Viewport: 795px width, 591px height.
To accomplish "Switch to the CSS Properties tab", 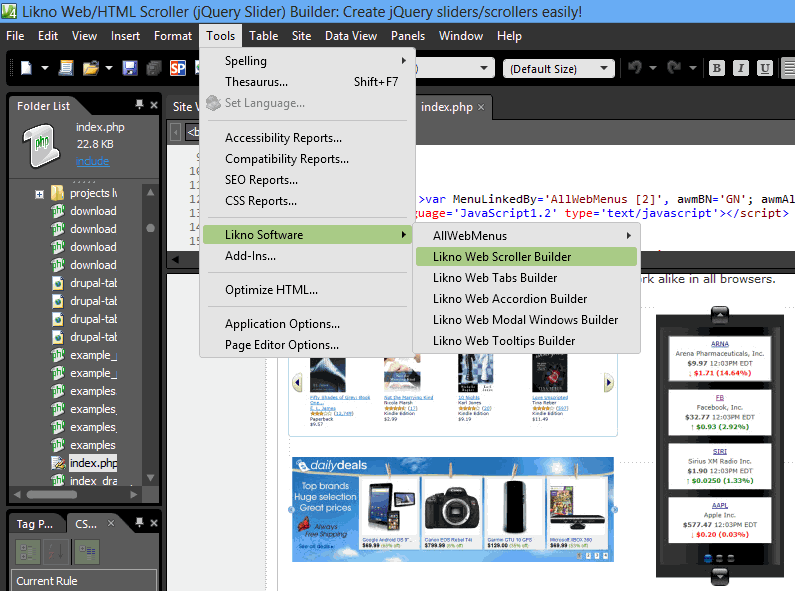I will point(86,524).
